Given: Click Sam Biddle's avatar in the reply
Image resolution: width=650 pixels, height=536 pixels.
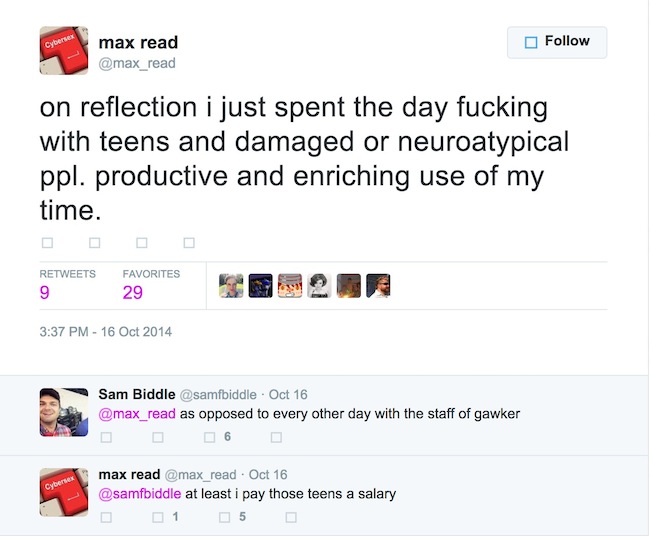Looking at the screenshot, I should tap(64, 412).
